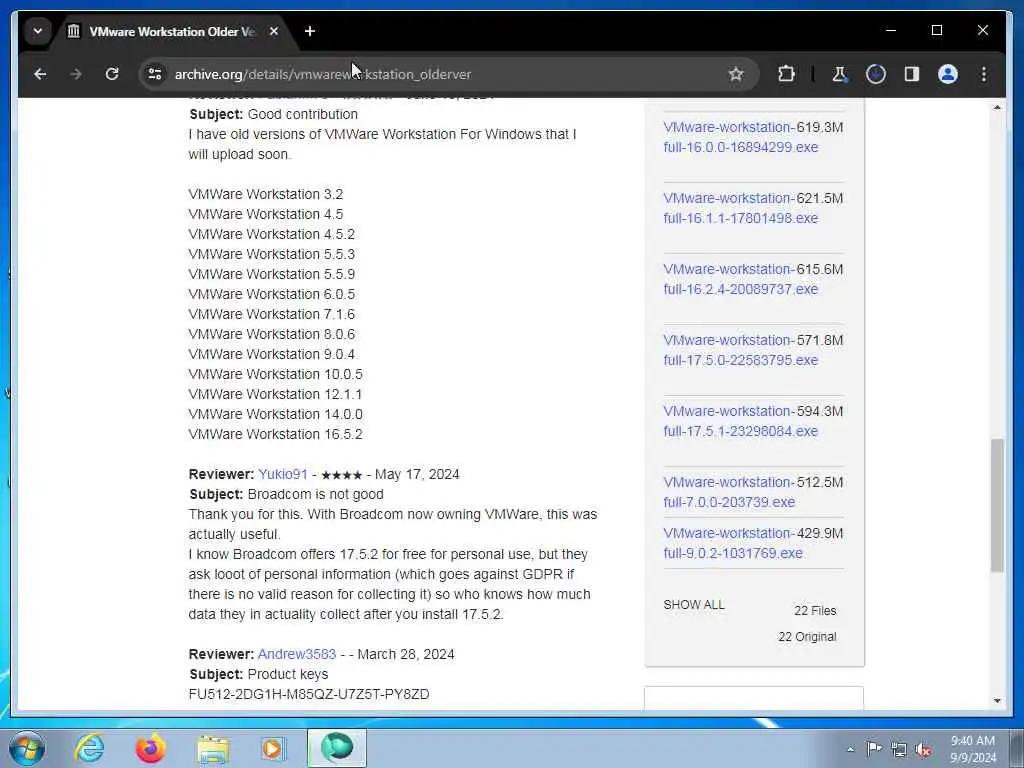Click SHOW ALL files link
The image size is (1024, 768).
tap(694, 605)
